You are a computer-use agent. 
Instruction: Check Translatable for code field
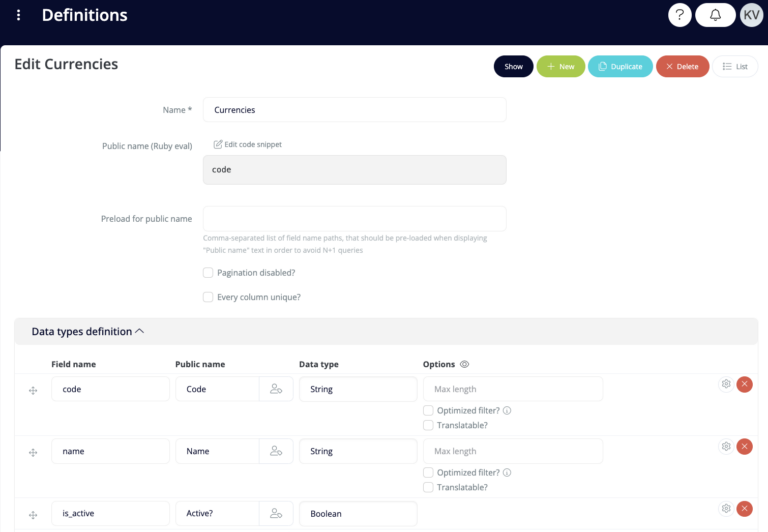pos(428,425)
